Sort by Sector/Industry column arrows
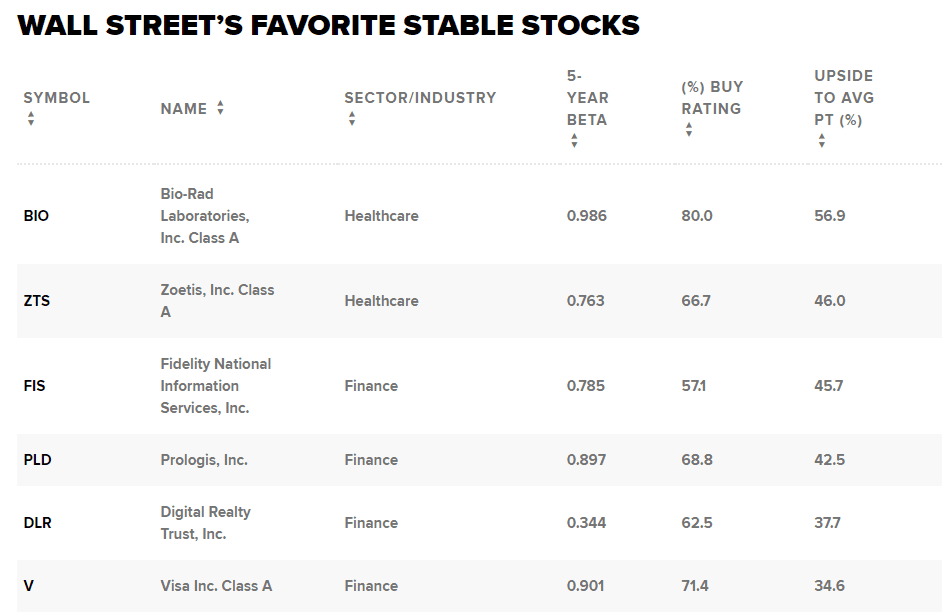 click(352, 119)
